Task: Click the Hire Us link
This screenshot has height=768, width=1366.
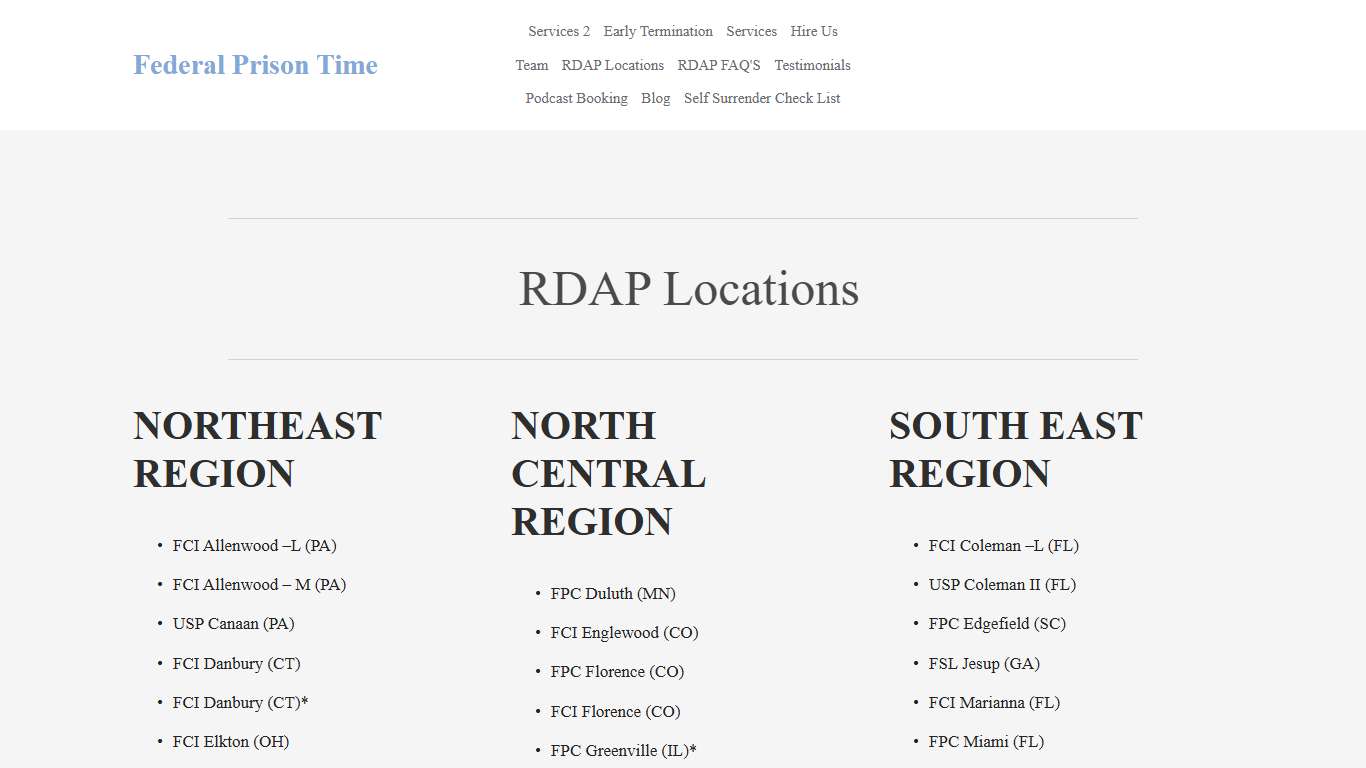Action: click(813, 31)
